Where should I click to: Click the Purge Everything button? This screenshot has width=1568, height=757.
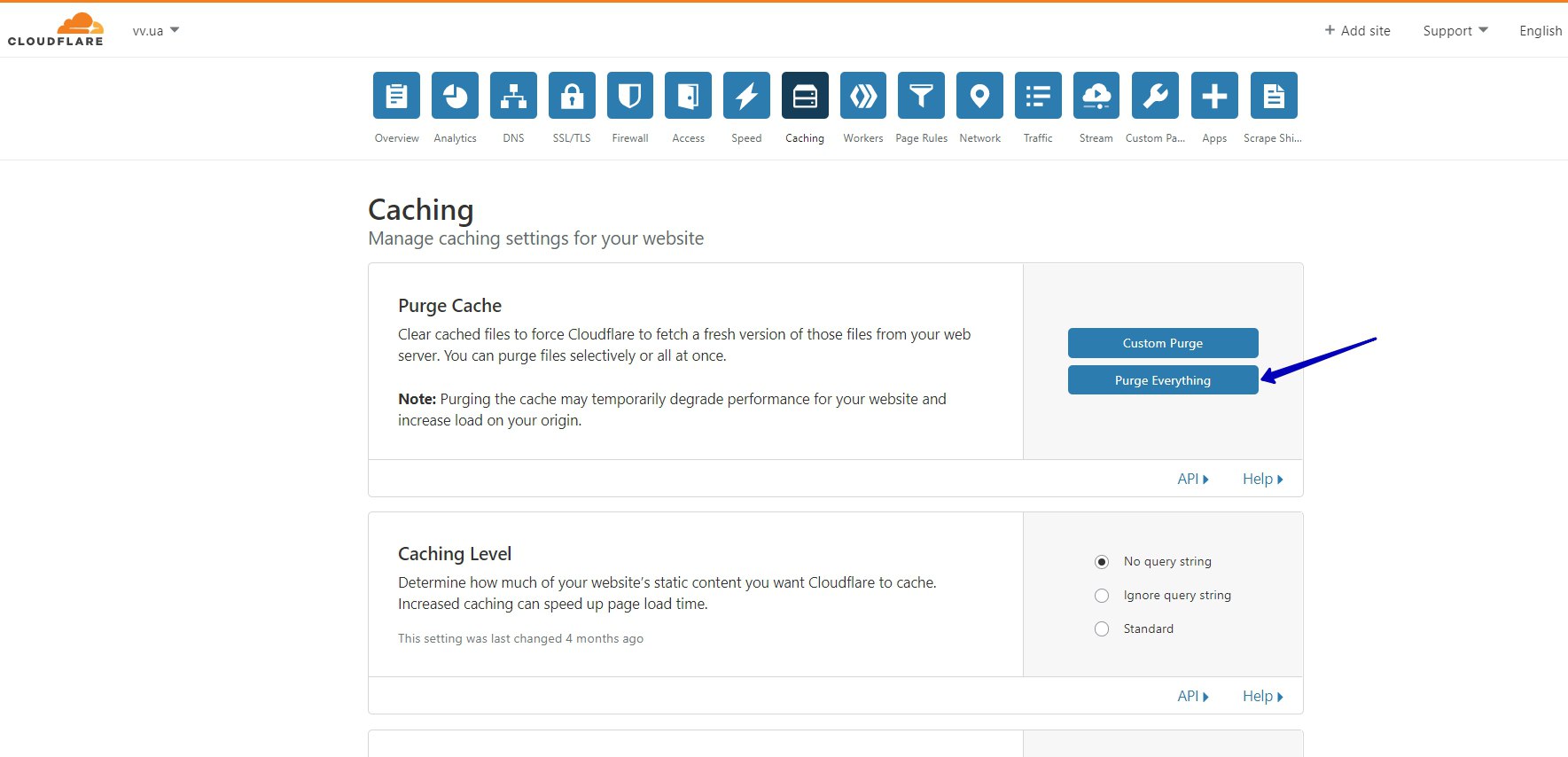(x=1163, y=380)
